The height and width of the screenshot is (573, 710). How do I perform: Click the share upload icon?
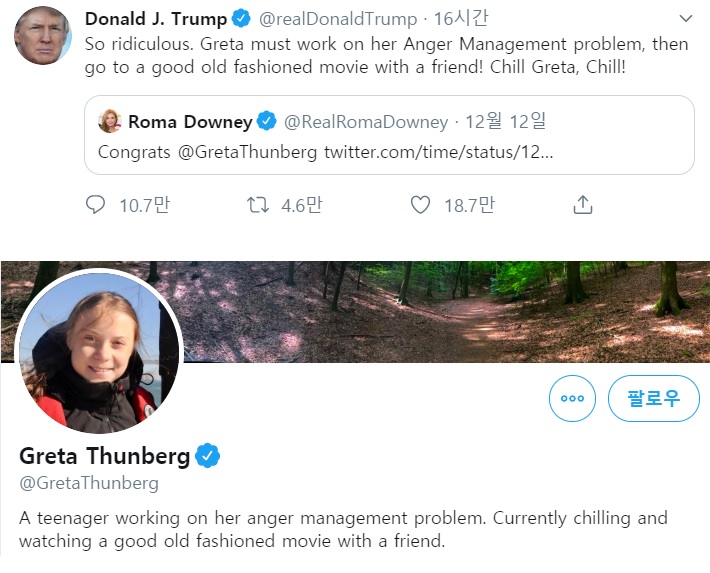[583, 205]
